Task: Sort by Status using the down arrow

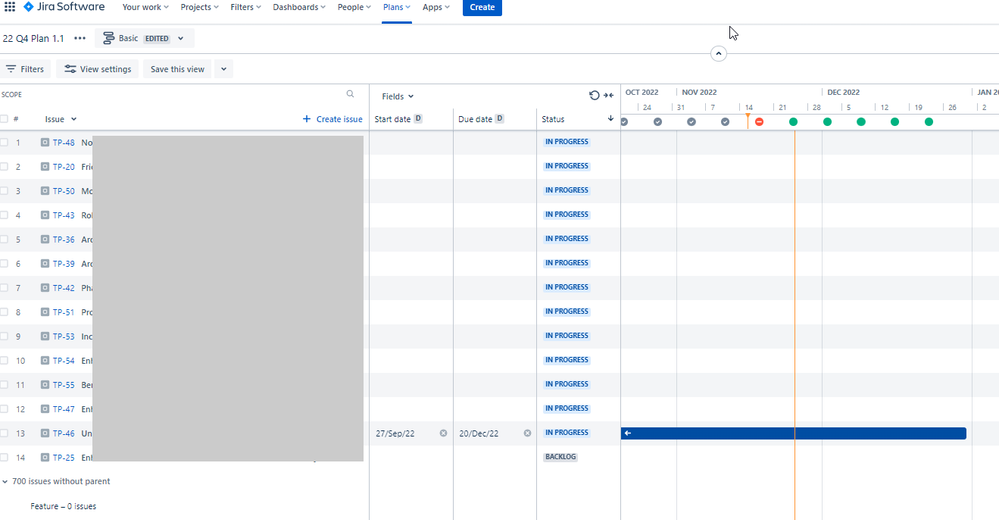Action: click(610, 119)
